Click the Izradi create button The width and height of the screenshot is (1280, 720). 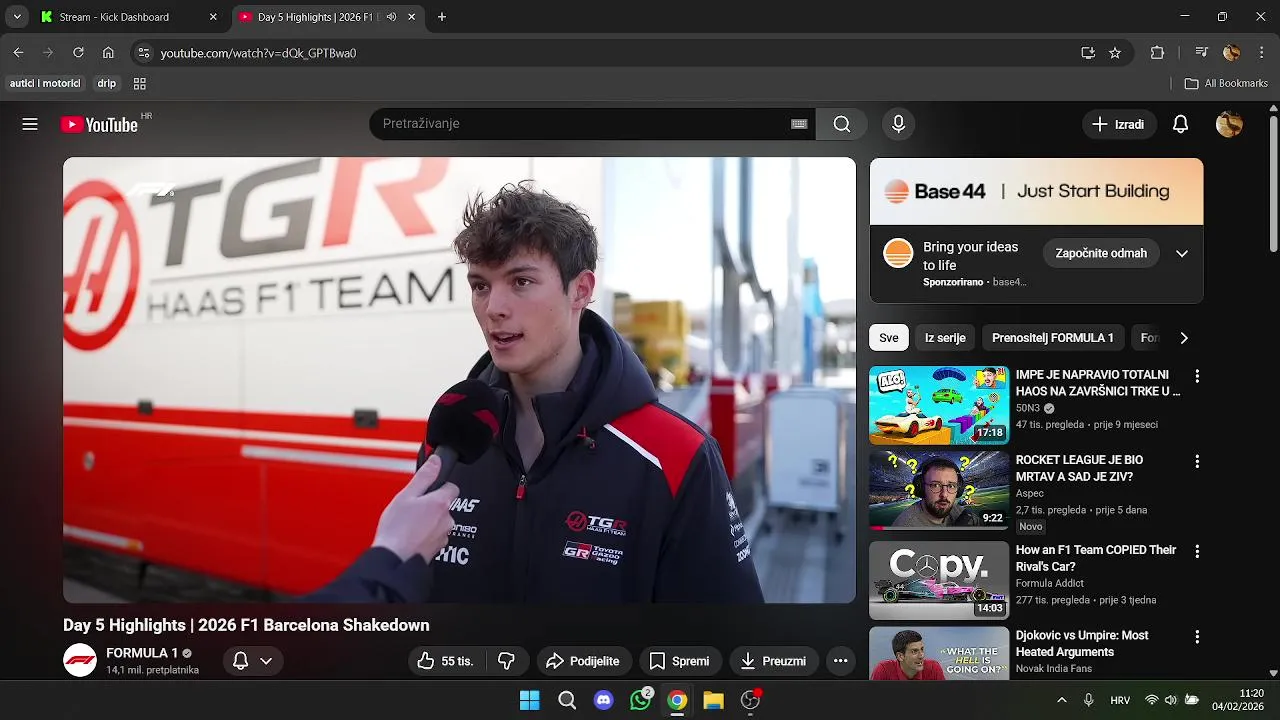pyautogui.click(x=1118, y=124)
